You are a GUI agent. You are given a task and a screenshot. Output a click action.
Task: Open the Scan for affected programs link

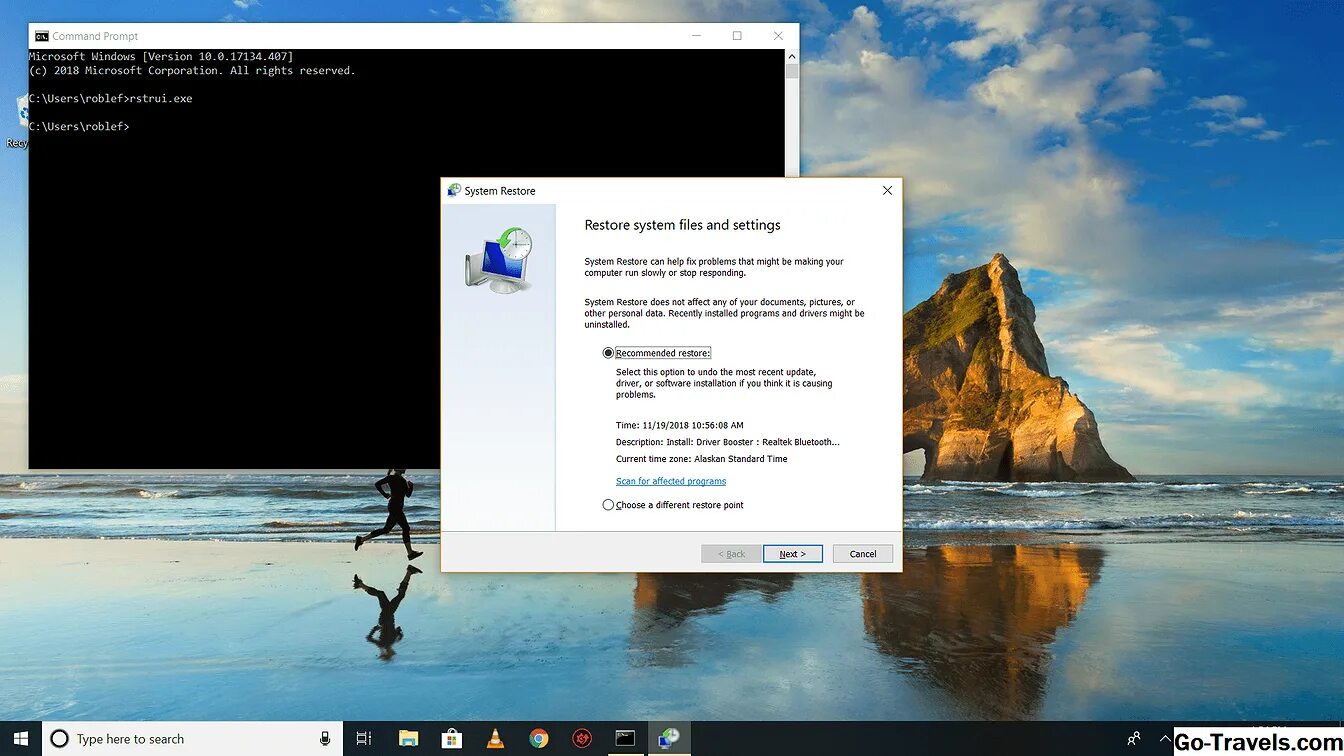coord(671,481)
